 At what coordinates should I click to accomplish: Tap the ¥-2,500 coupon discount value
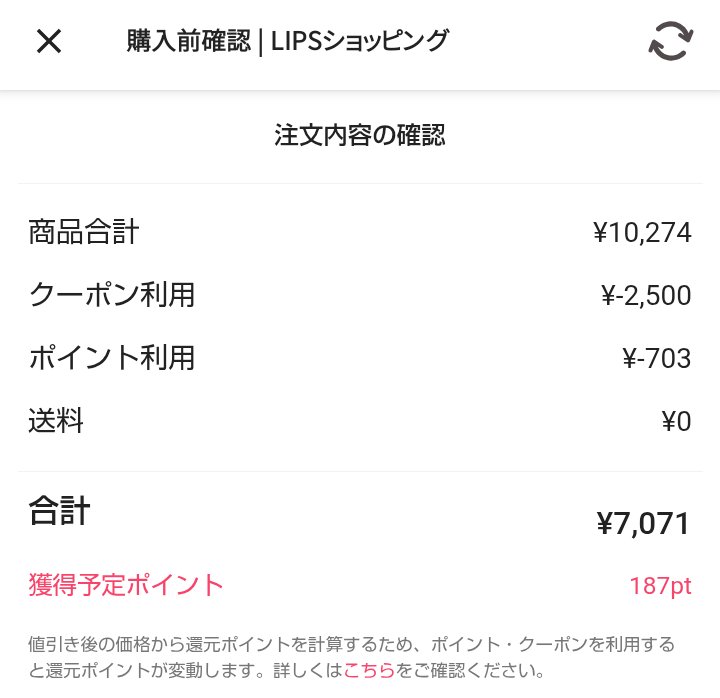pyautogui.click(x=645, y=295)
